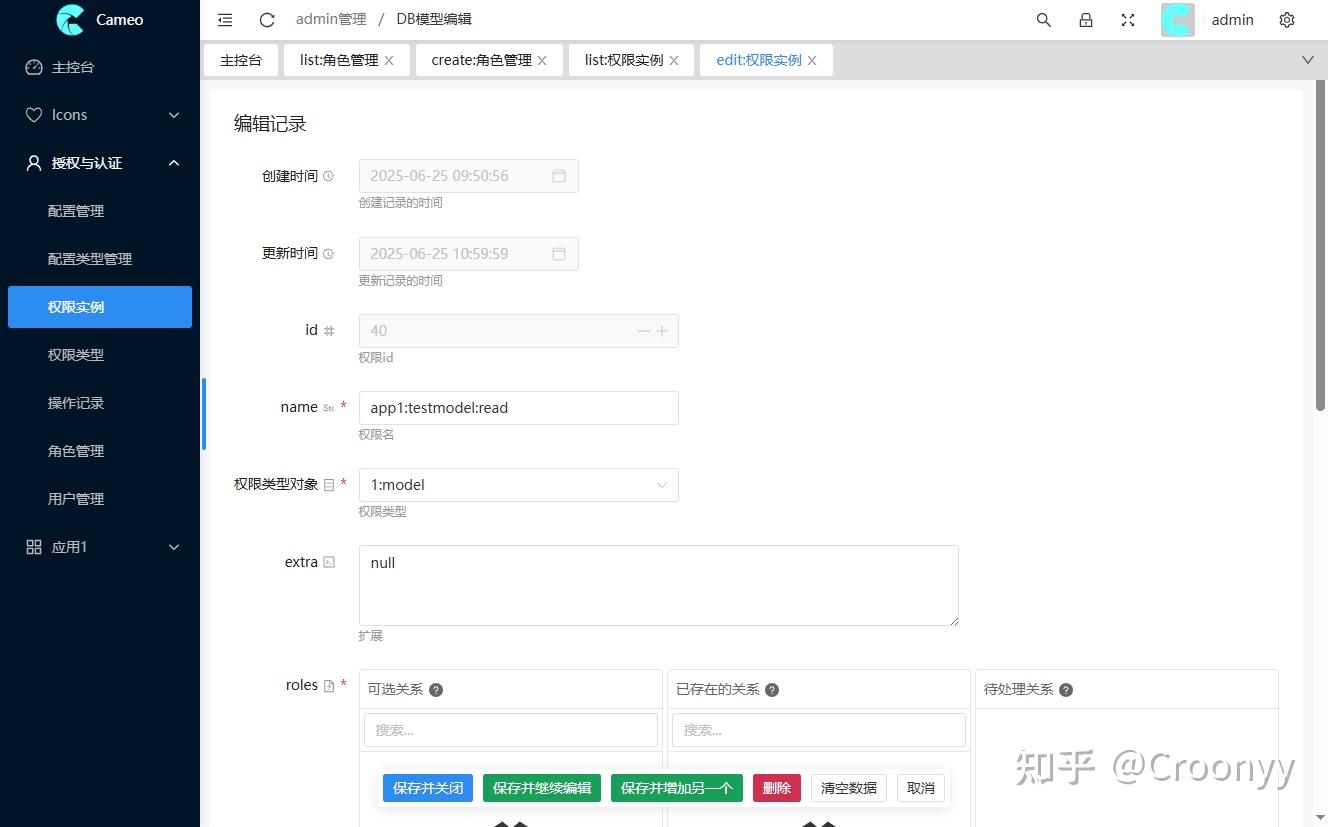The image size is (1328, 827).
Task: Open the tab overflow chevron on the right
Action: click(1308, 60)
